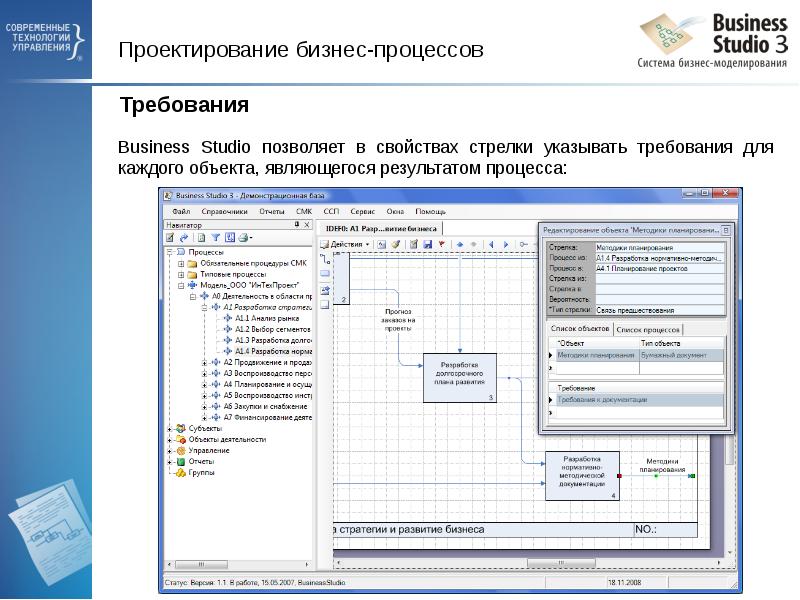
Task: Open the Помощь menu
Action: [x=431, y=211]
